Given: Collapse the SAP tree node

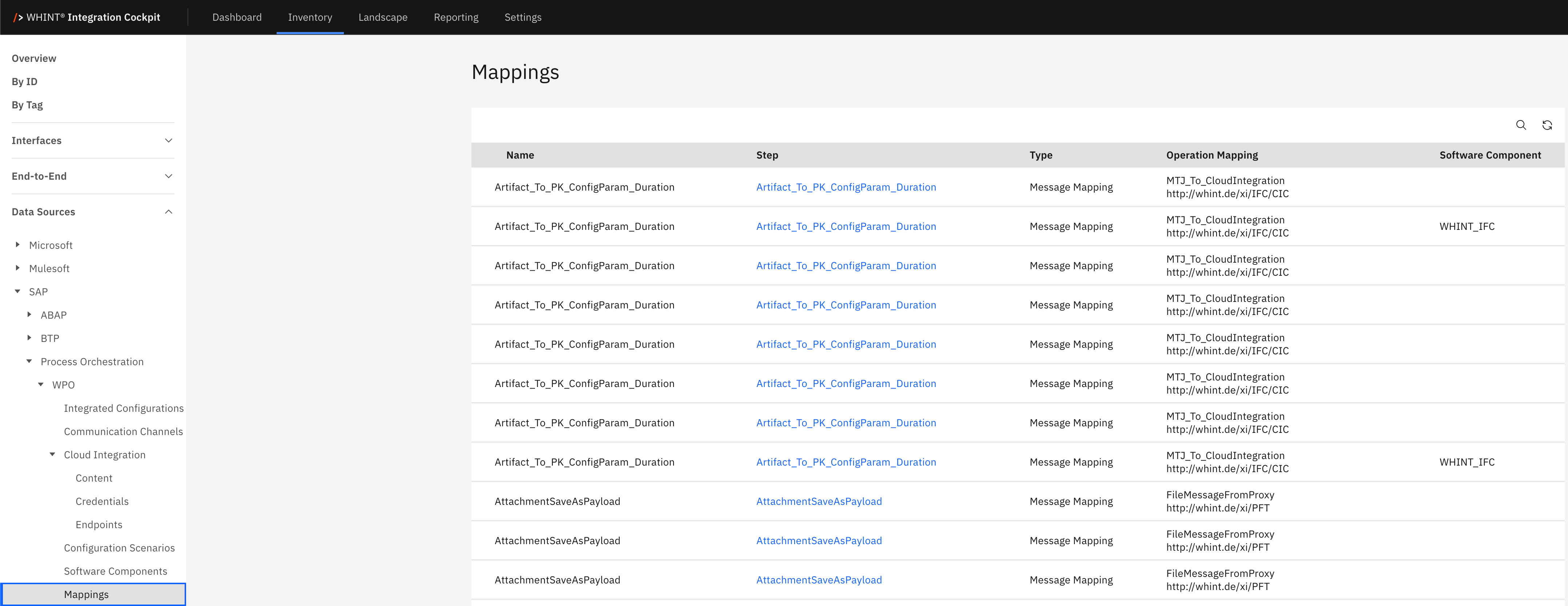Looking at the screenshot, I should [18, 292].
